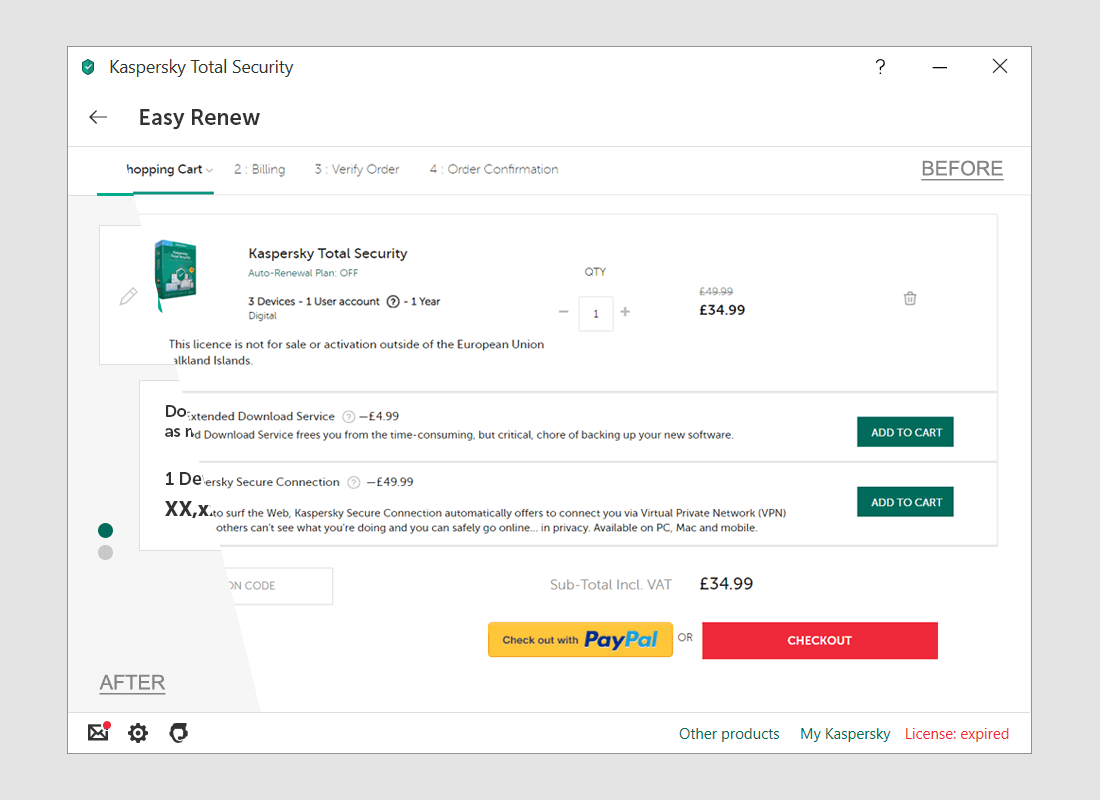Click the quantity input field
The image size is (1100, 800).
point(596,314)
